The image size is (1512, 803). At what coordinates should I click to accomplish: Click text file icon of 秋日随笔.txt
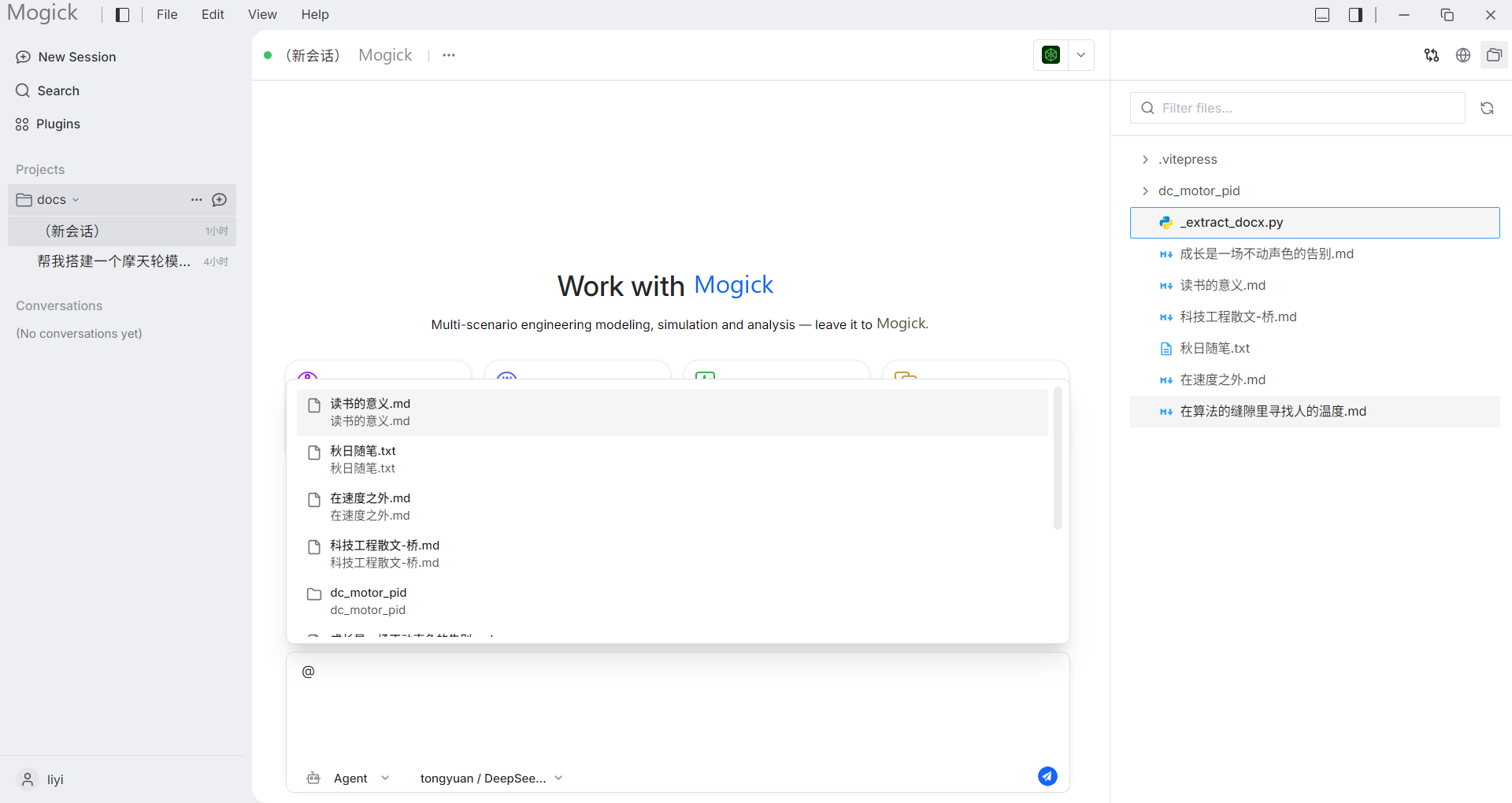pyautogui.click(x=1166, y=349)
